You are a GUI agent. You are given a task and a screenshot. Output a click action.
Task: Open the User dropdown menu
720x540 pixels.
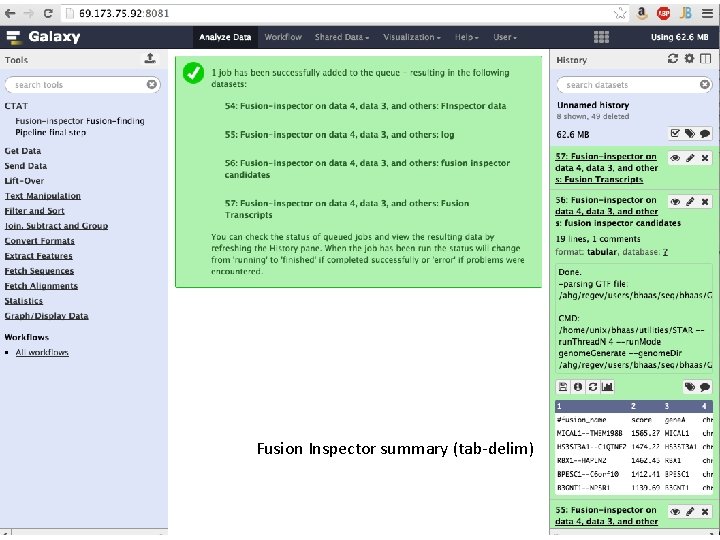pos(505,37)
